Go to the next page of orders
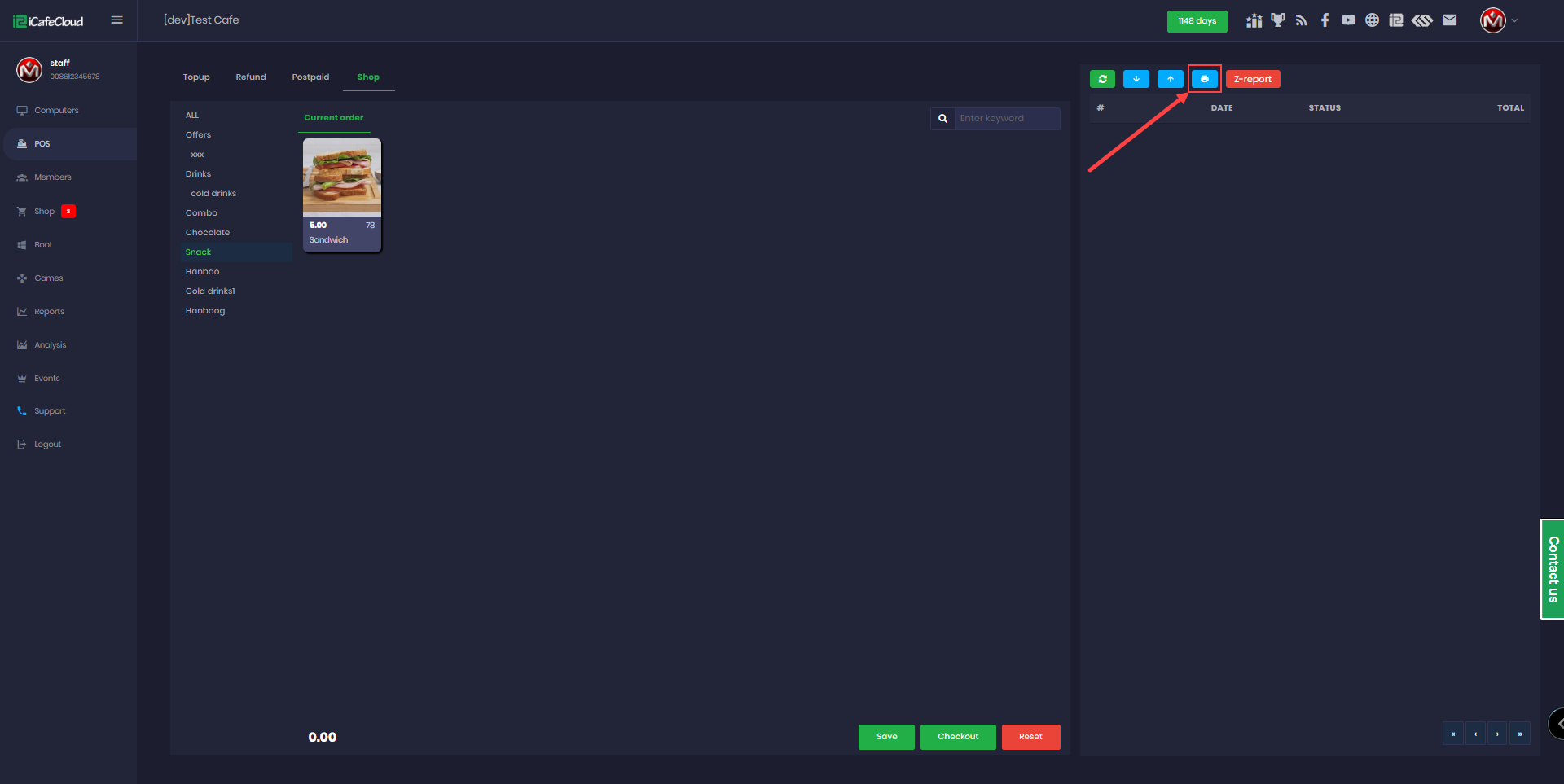Image resolution: width=1564 pixels, height=784 pixels. coord(1497,734)
